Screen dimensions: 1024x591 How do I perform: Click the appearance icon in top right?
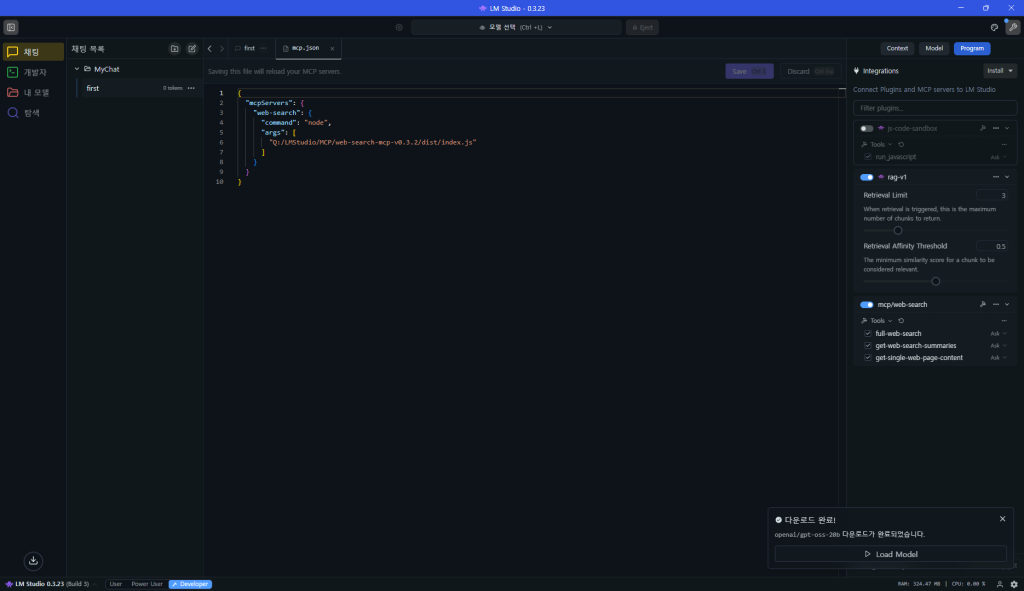pyautogui.click(x=994, y=27)
